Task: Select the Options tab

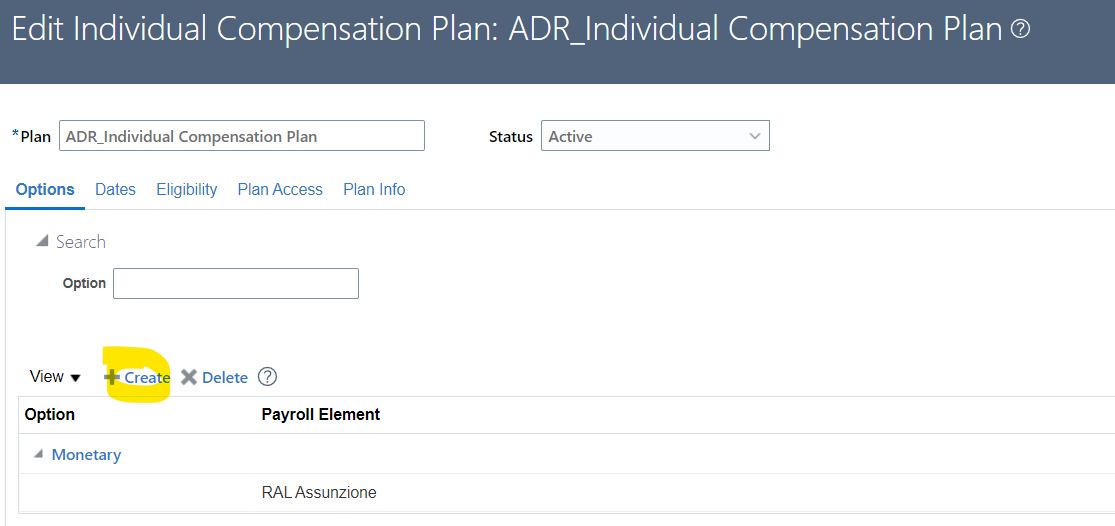Action: click(45, 190)
